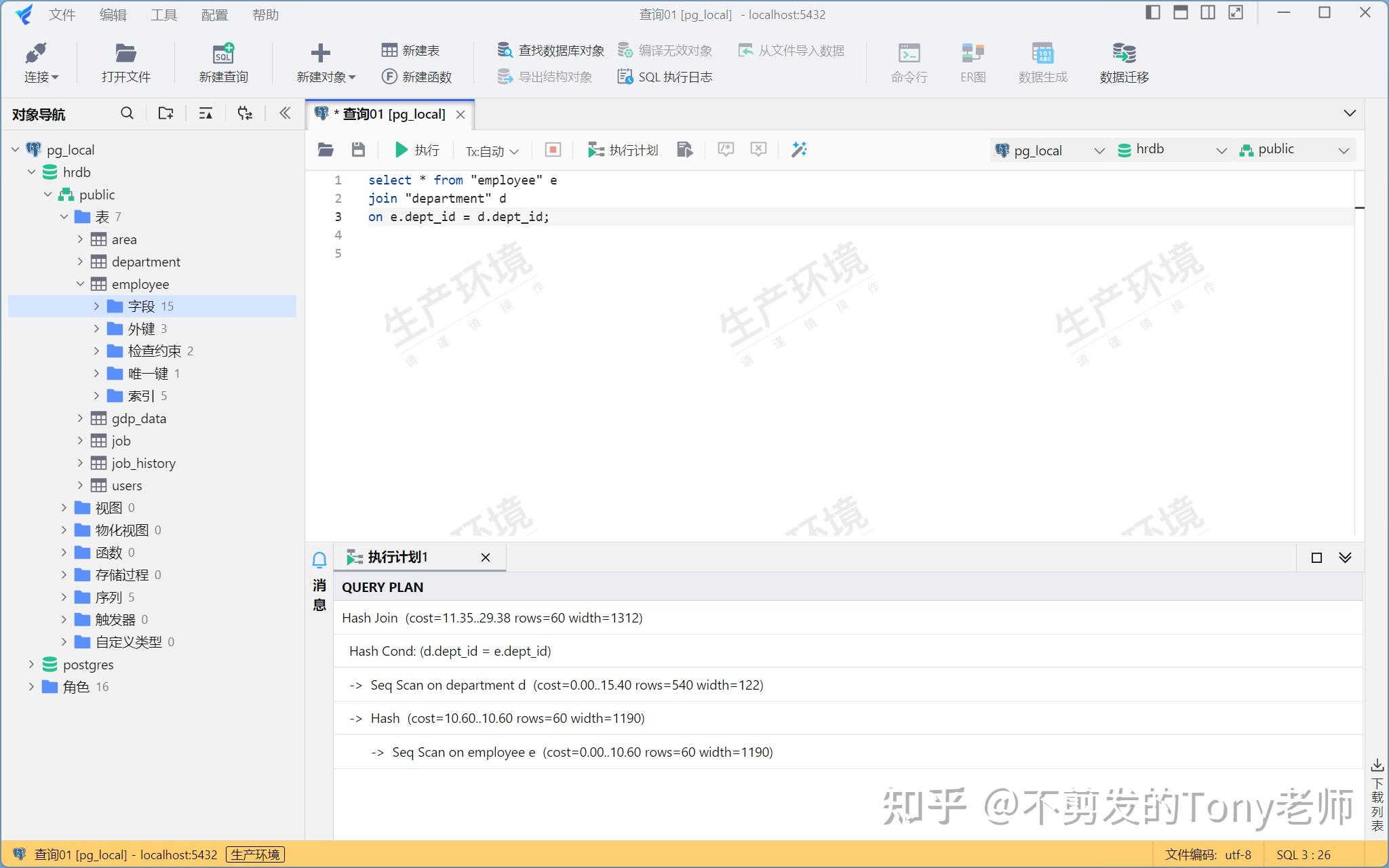The image size is (1389, 868).
Task: Click the notification bell beside 消息
Action: [x=319, y=559]
